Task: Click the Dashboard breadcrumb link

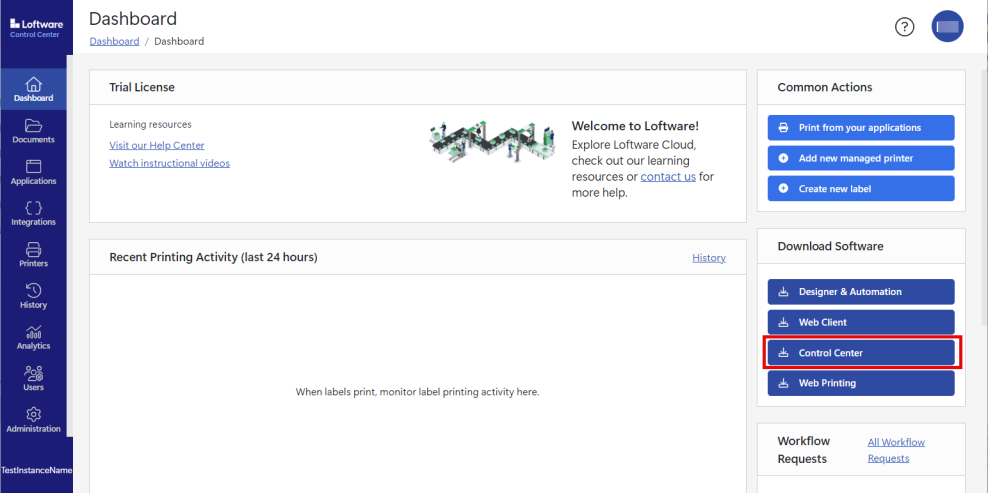Action: [x=114, y=42]
